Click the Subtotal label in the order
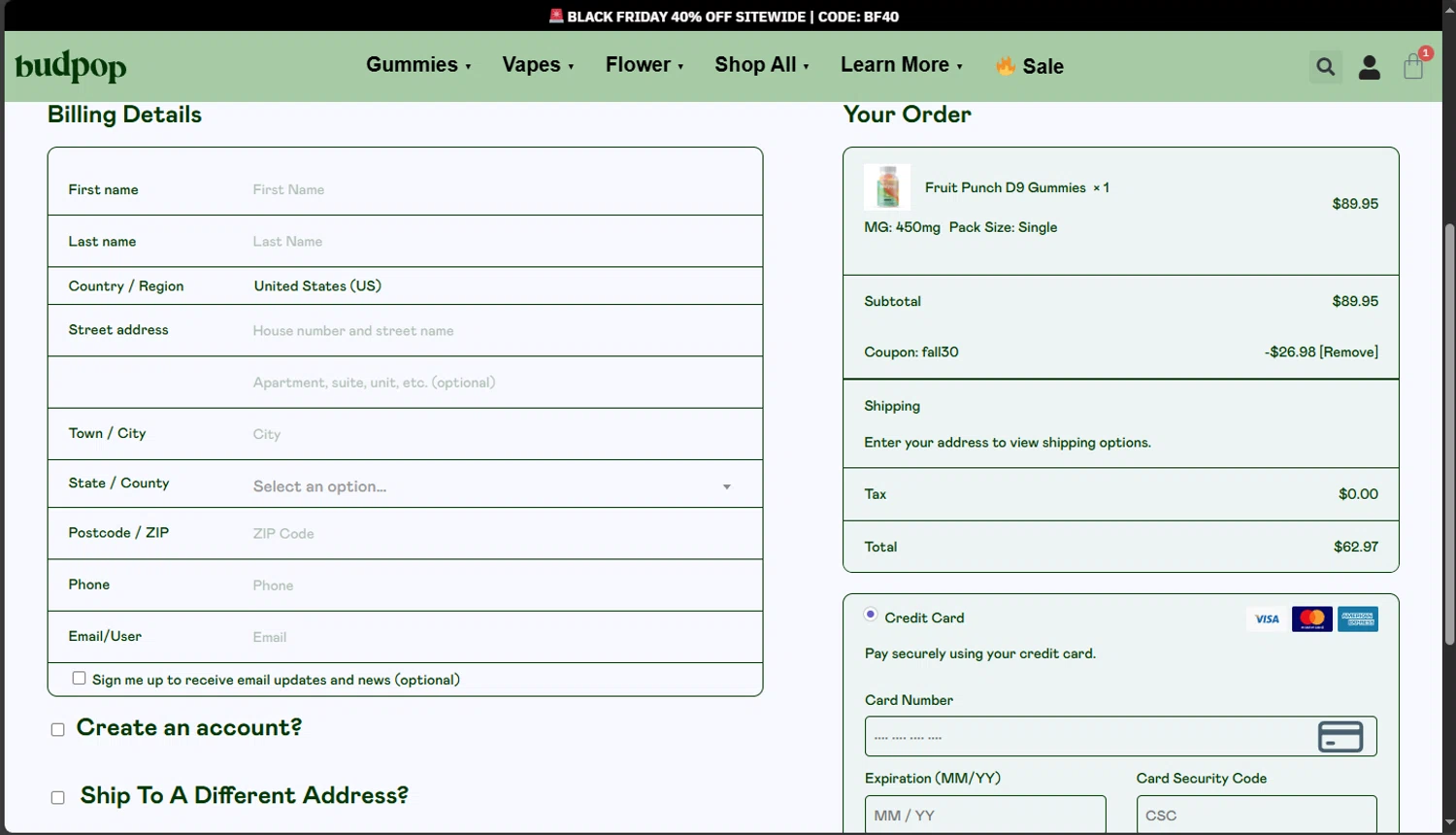 893,301
